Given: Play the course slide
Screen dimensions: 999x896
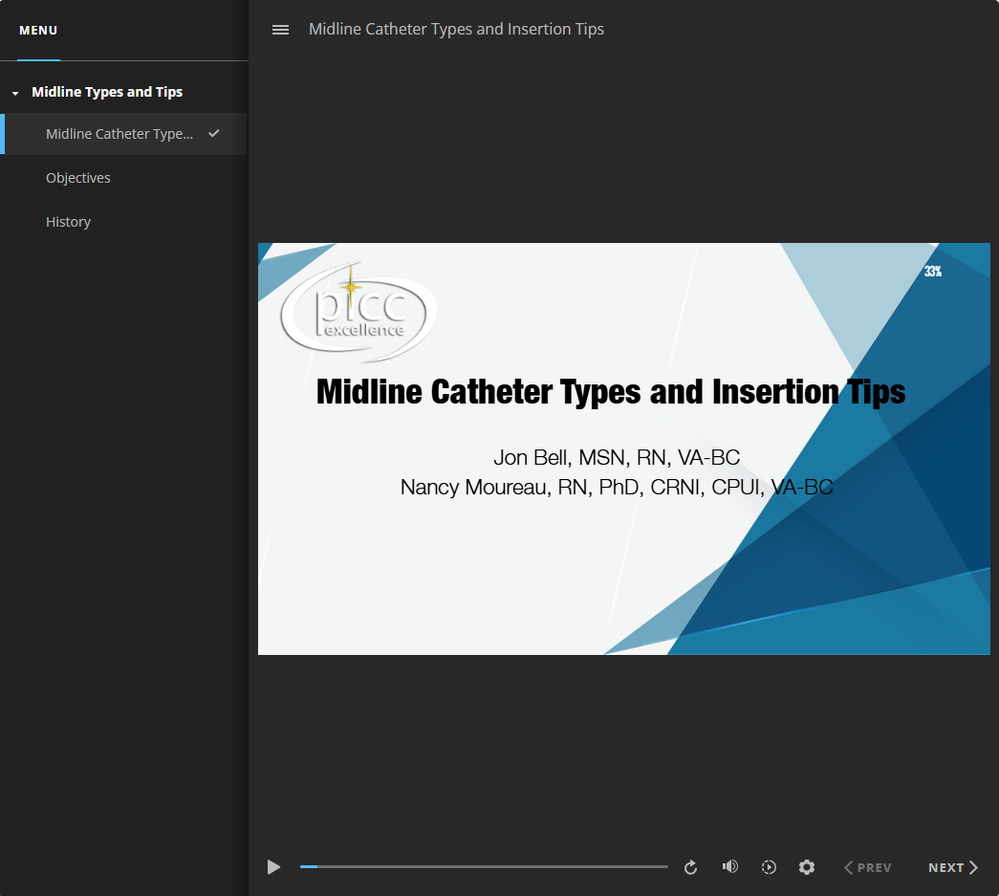Looking at the screenshot, I should point(274,867).
